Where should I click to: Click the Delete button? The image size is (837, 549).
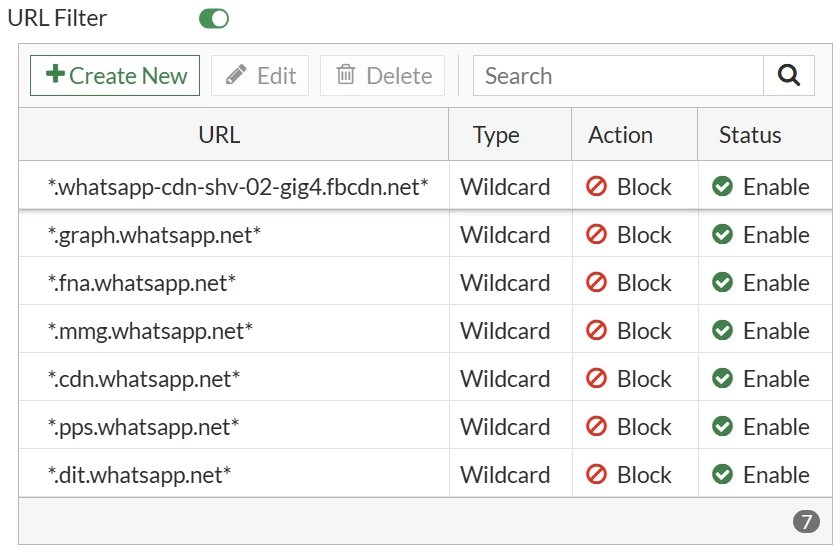(382, 76)
